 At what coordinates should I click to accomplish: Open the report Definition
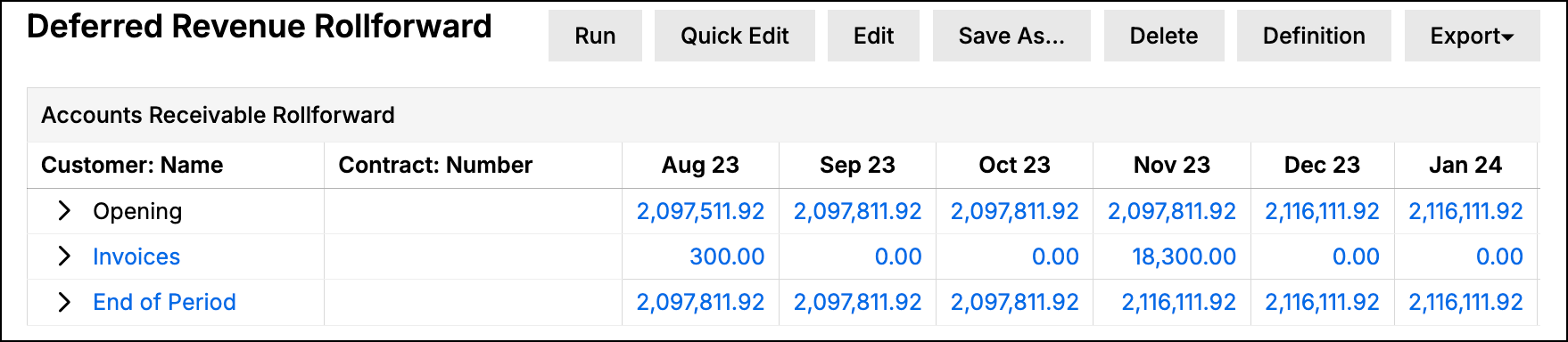1314,37
